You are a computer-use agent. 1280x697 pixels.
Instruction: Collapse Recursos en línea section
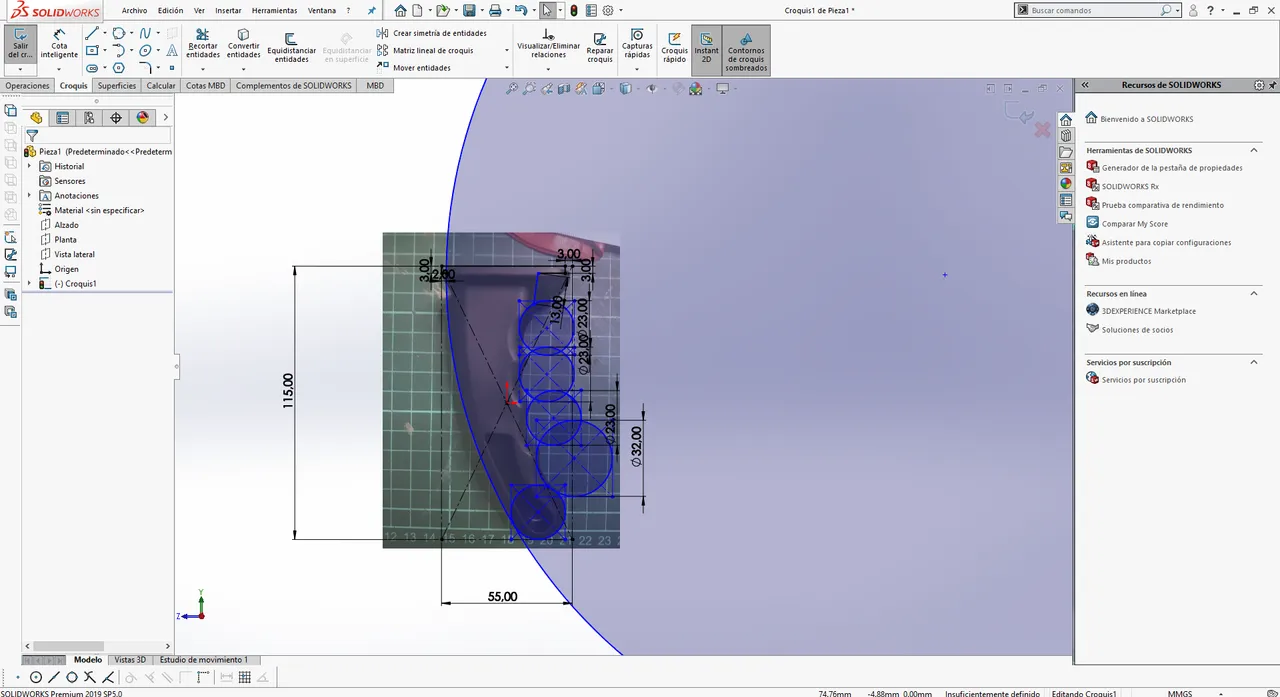pos(1254,293)
